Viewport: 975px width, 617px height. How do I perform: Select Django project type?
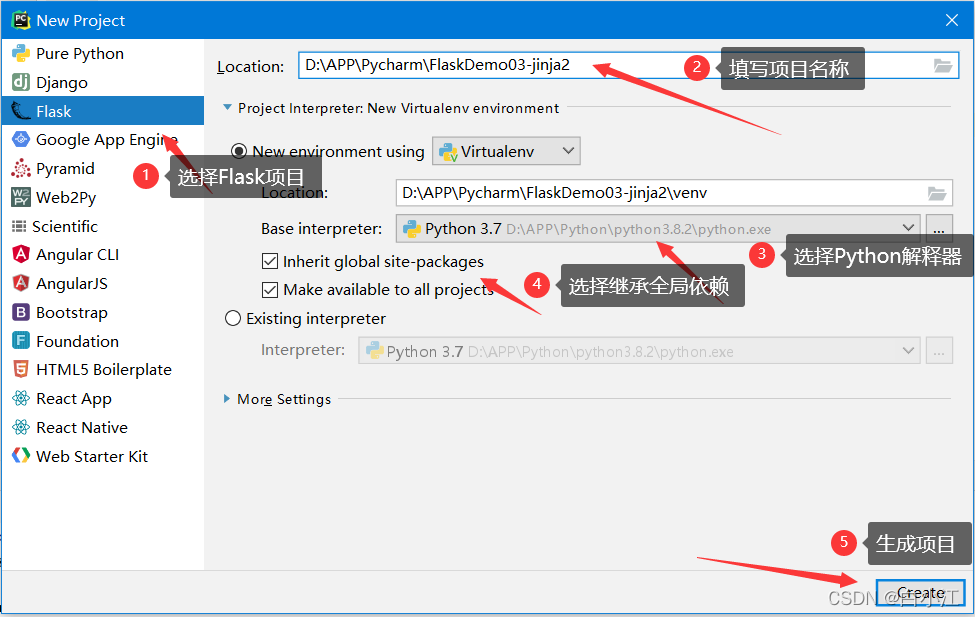point(62,82)
